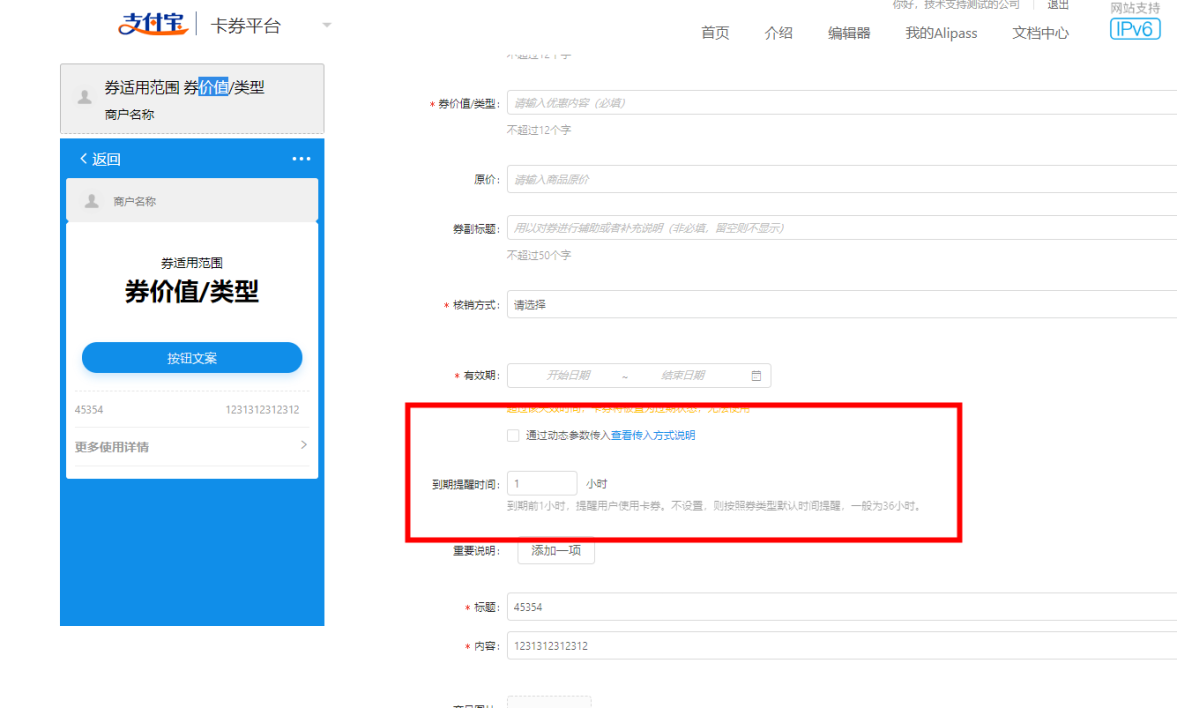
Task: Click the 券副标题 input field
Action: [x=841, y=228]
